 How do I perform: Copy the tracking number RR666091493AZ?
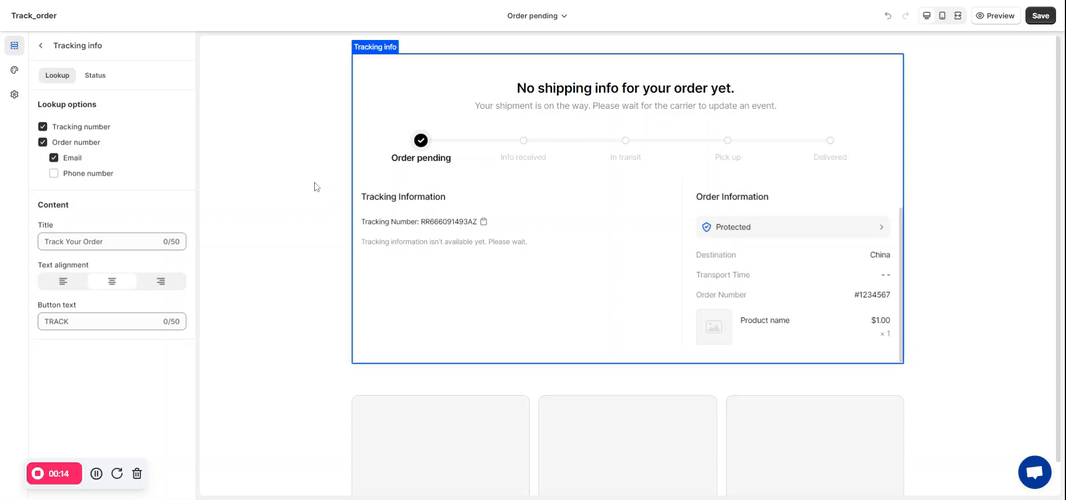click(484, 221)
